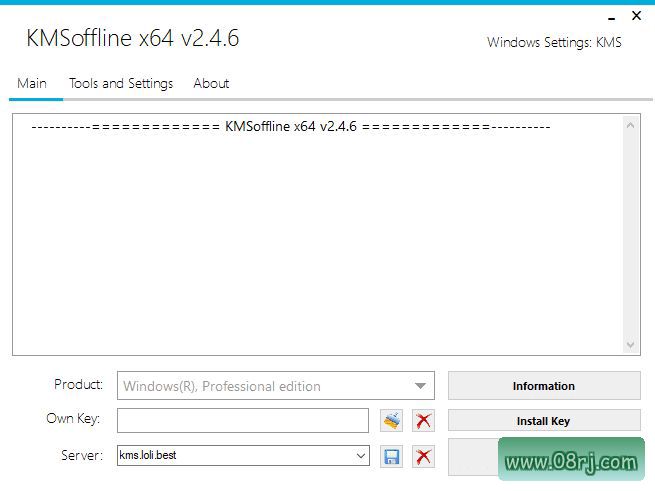Click the partially hidden button below Install Key
This screenshot has width=655, height=491.
pyautogui.click(x=470, y=456)
